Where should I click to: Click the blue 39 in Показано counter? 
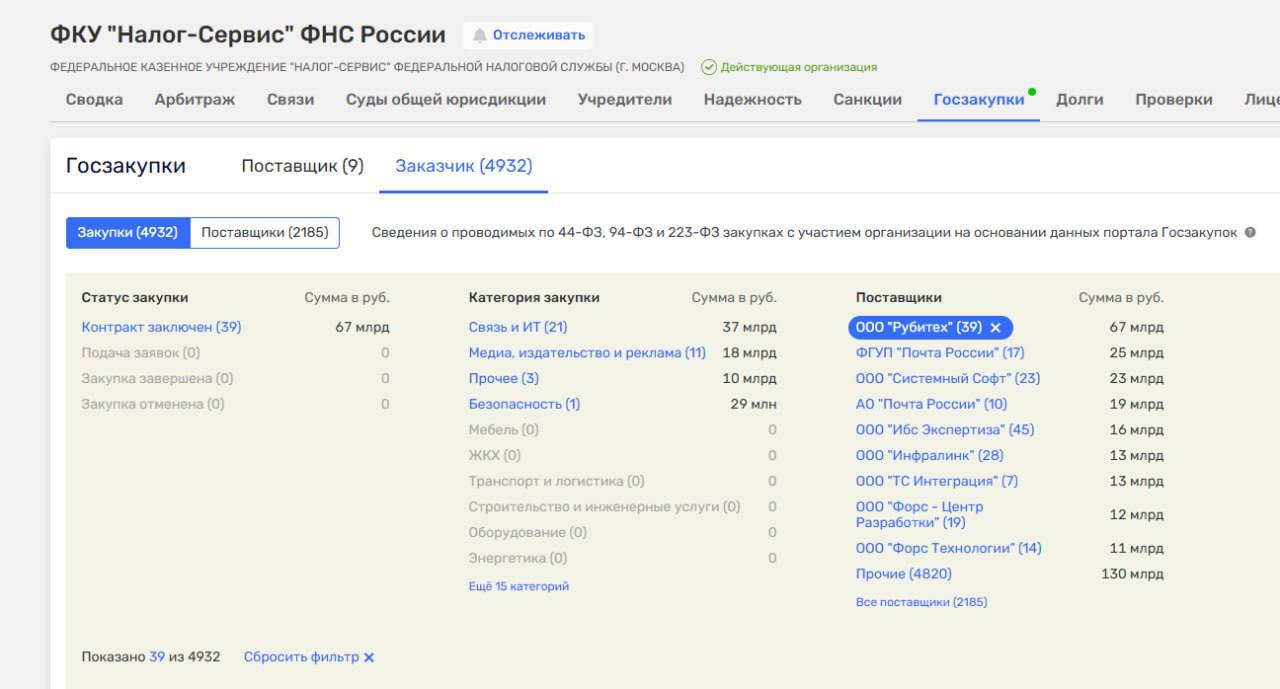point(157,657)
